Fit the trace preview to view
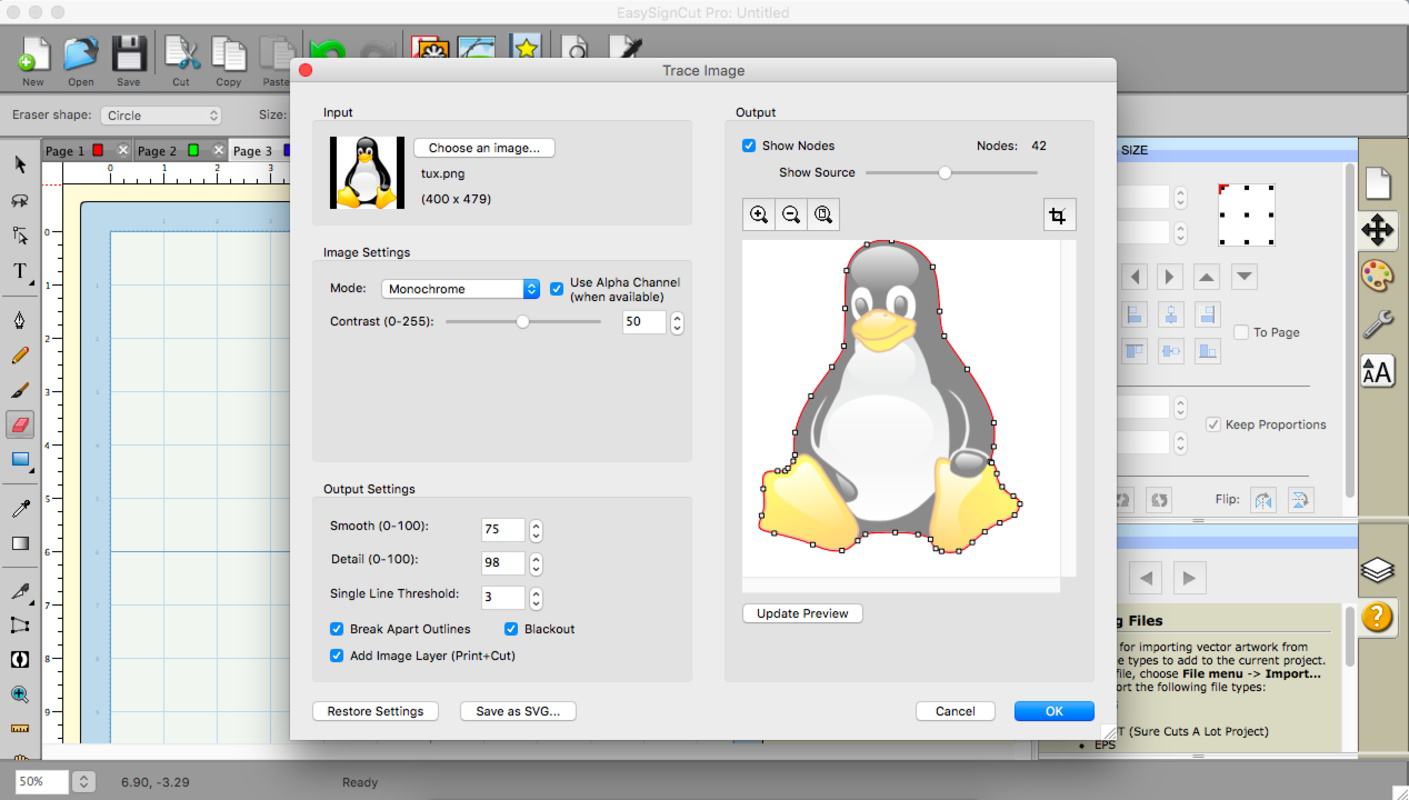The image size is (1409, 800). click(x=823, y=214)
